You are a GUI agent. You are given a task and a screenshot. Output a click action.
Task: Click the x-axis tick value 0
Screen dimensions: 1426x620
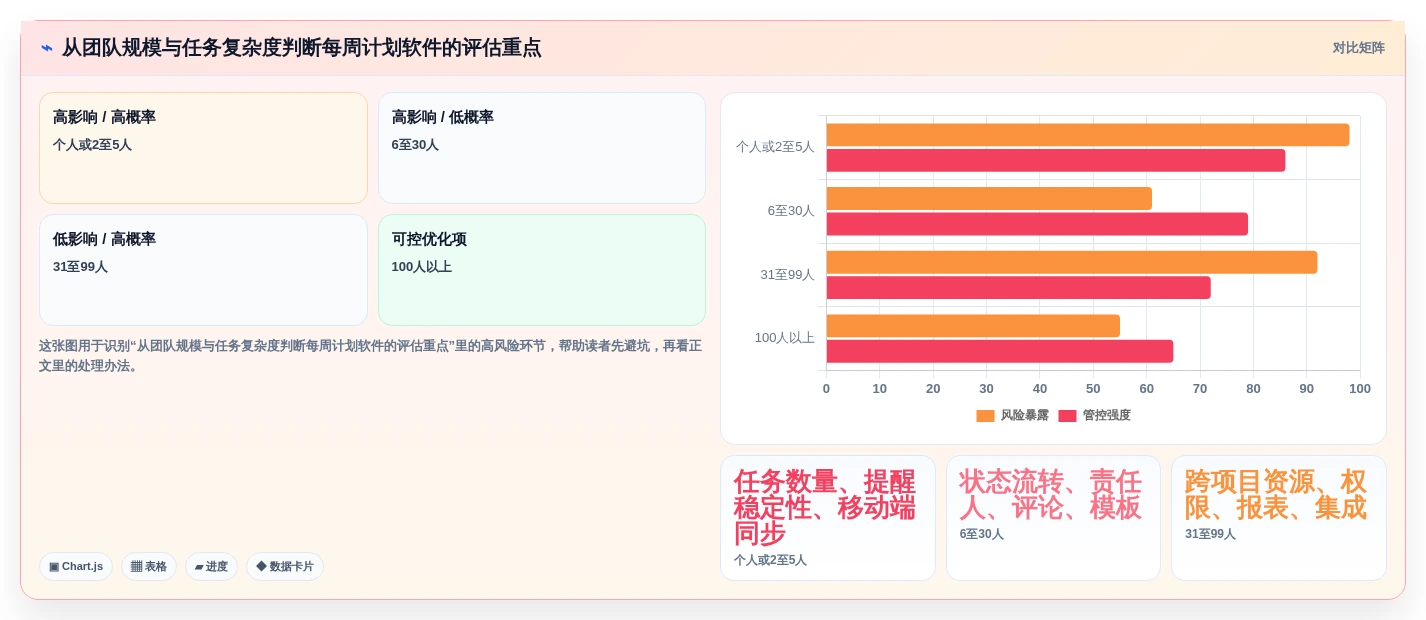coord(826,389)
